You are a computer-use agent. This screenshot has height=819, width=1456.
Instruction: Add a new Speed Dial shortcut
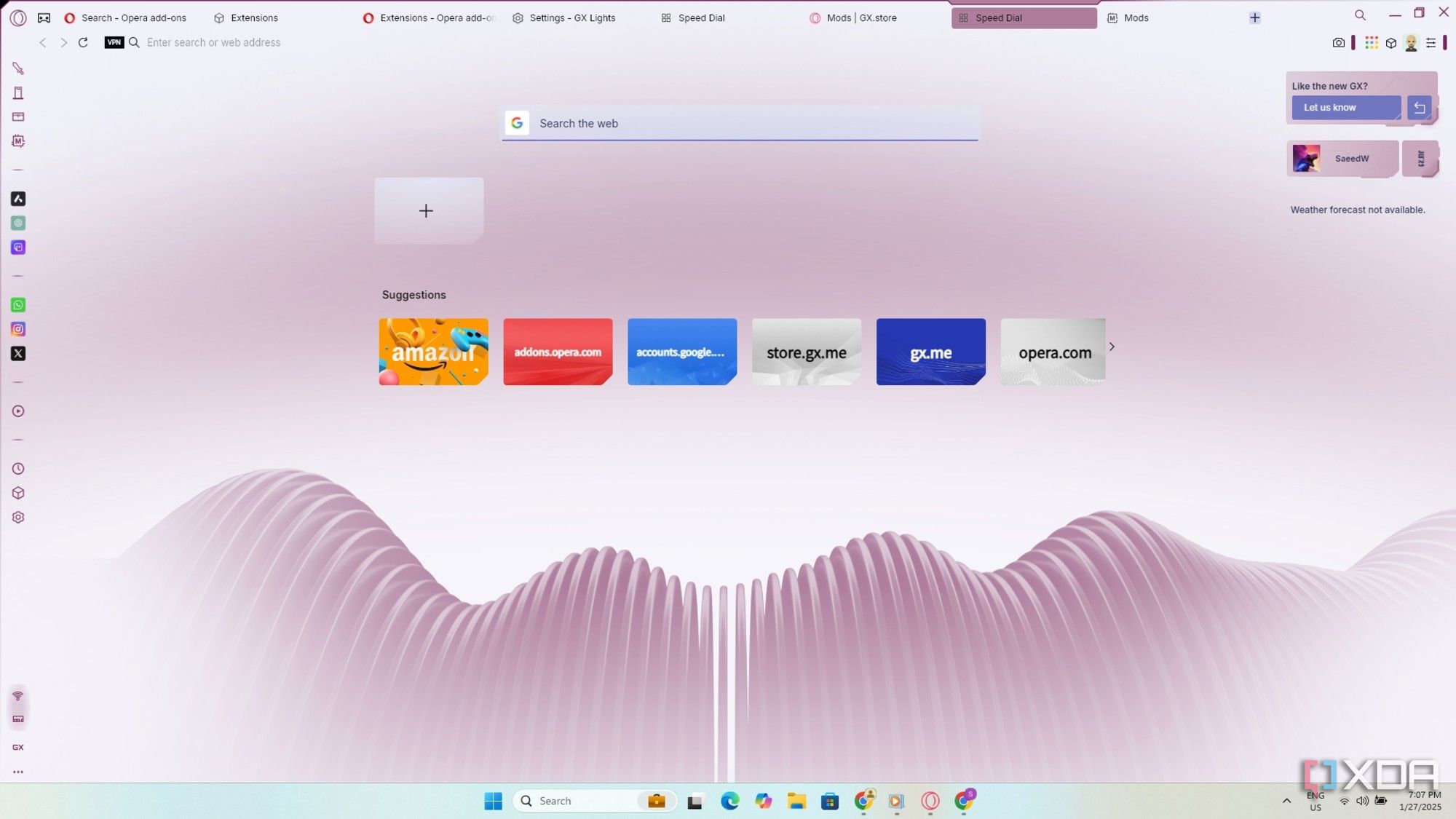click(x=425, y=210)
